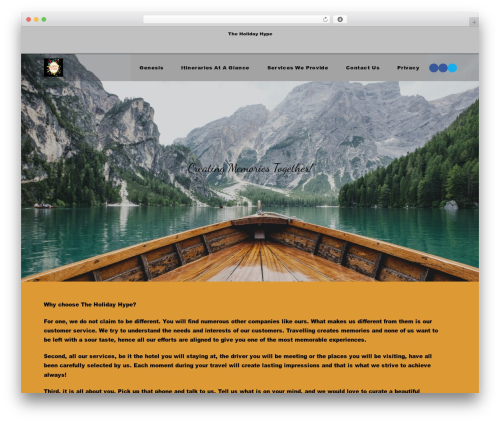
Task: Click the Creating Memories Together tagline
Action: tap(250, 168)
